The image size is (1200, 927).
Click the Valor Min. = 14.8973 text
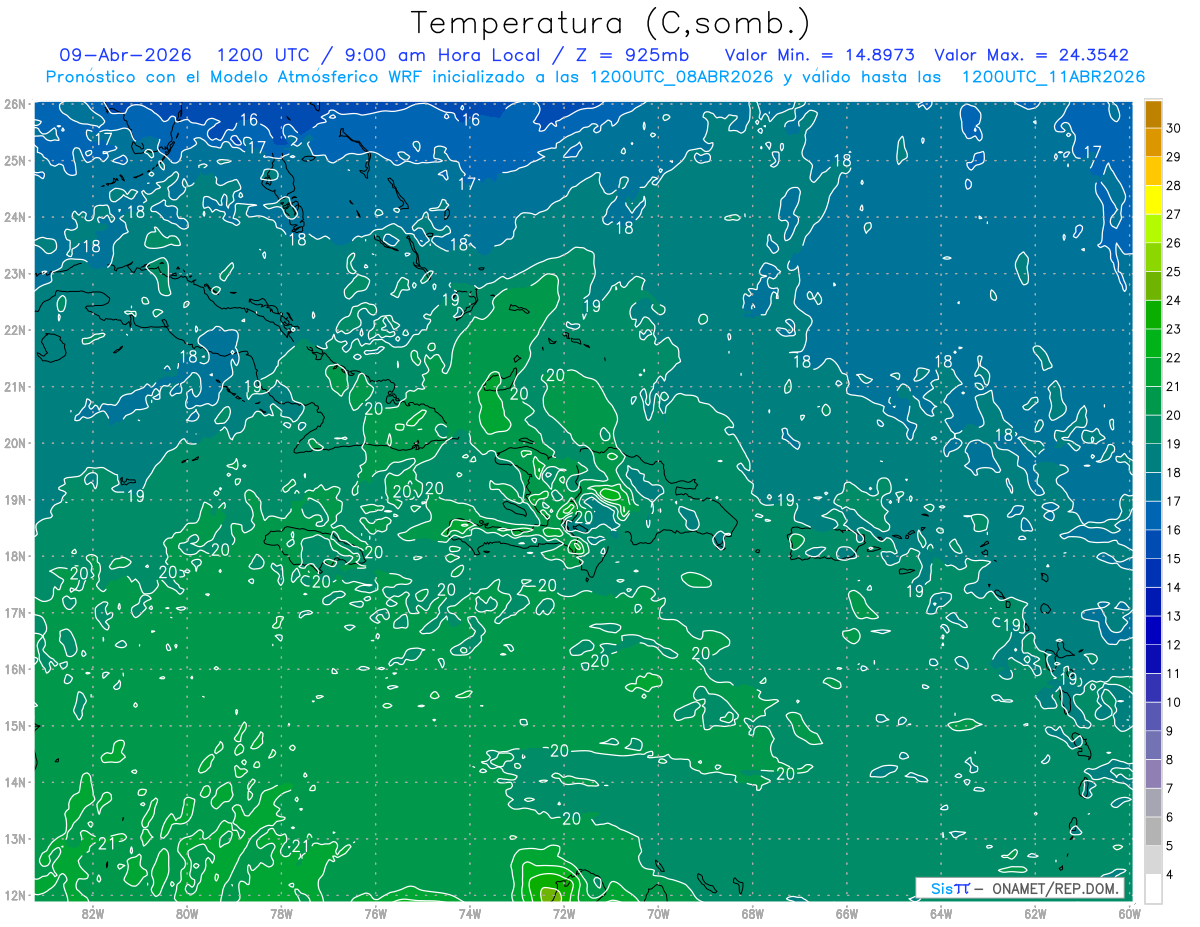pyautogui.click(x=820, y=55)
